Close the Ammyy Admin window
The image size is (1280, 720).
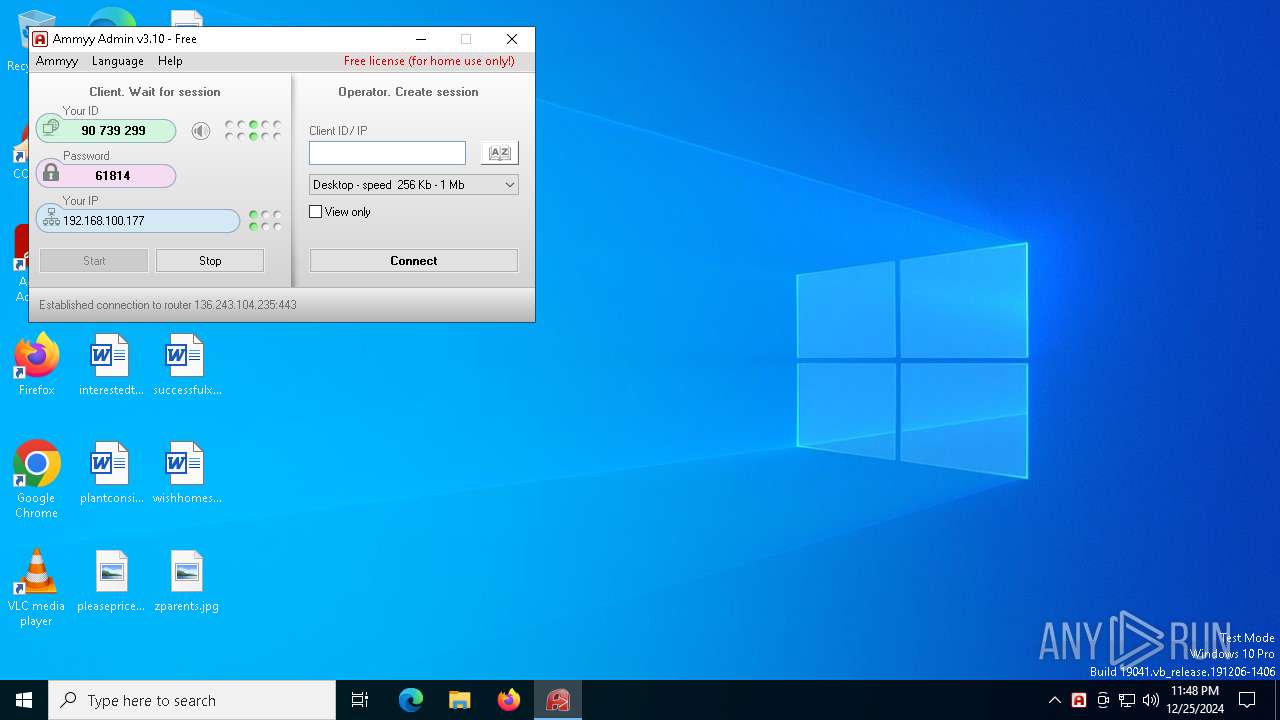pos(512,39)
